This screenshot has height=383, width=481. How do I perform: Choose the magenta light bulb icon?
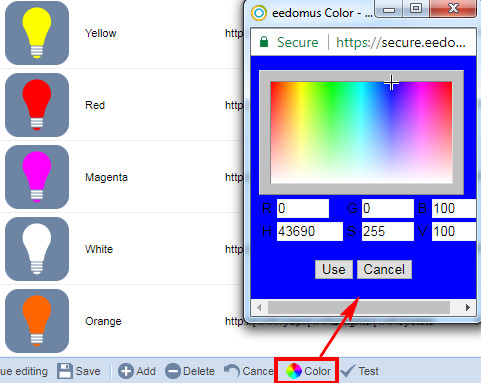(x=37, y=177)
